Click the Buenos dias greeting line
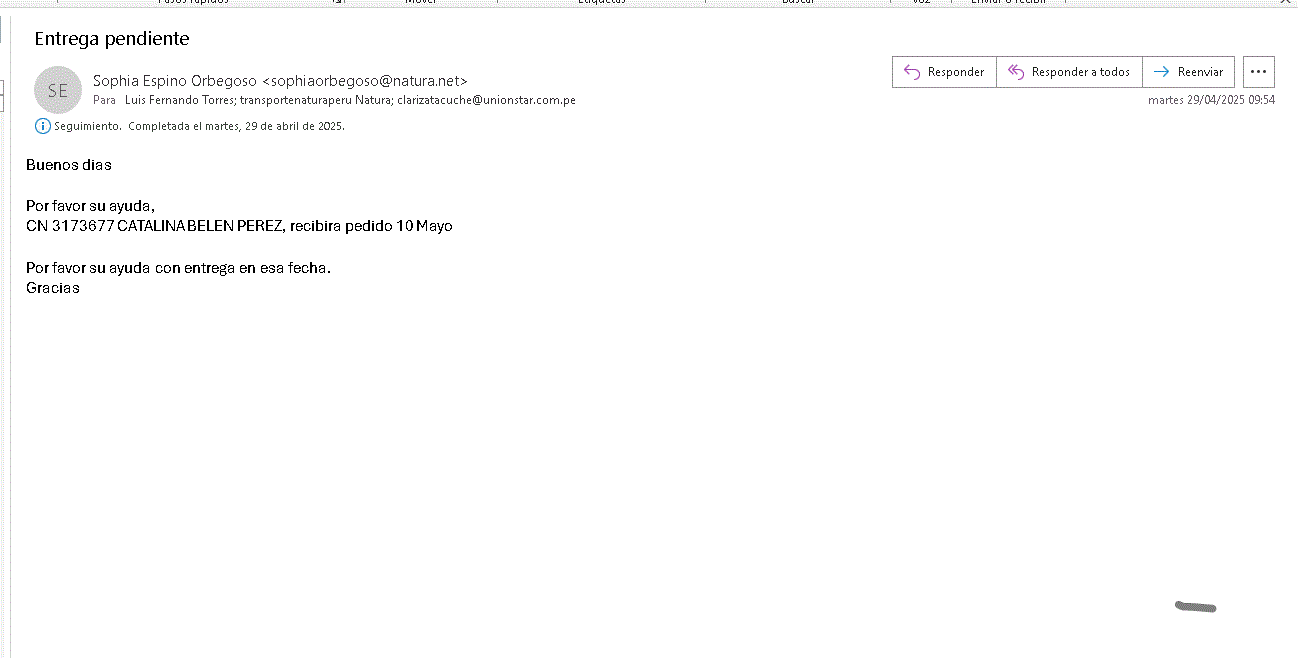 (x=69, y=165)
